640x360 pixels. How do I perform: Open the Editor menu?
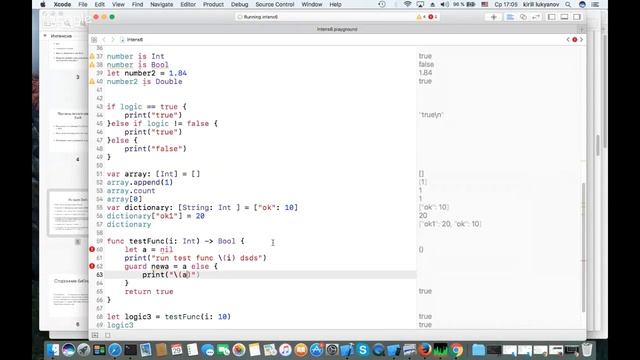[188, 4]
